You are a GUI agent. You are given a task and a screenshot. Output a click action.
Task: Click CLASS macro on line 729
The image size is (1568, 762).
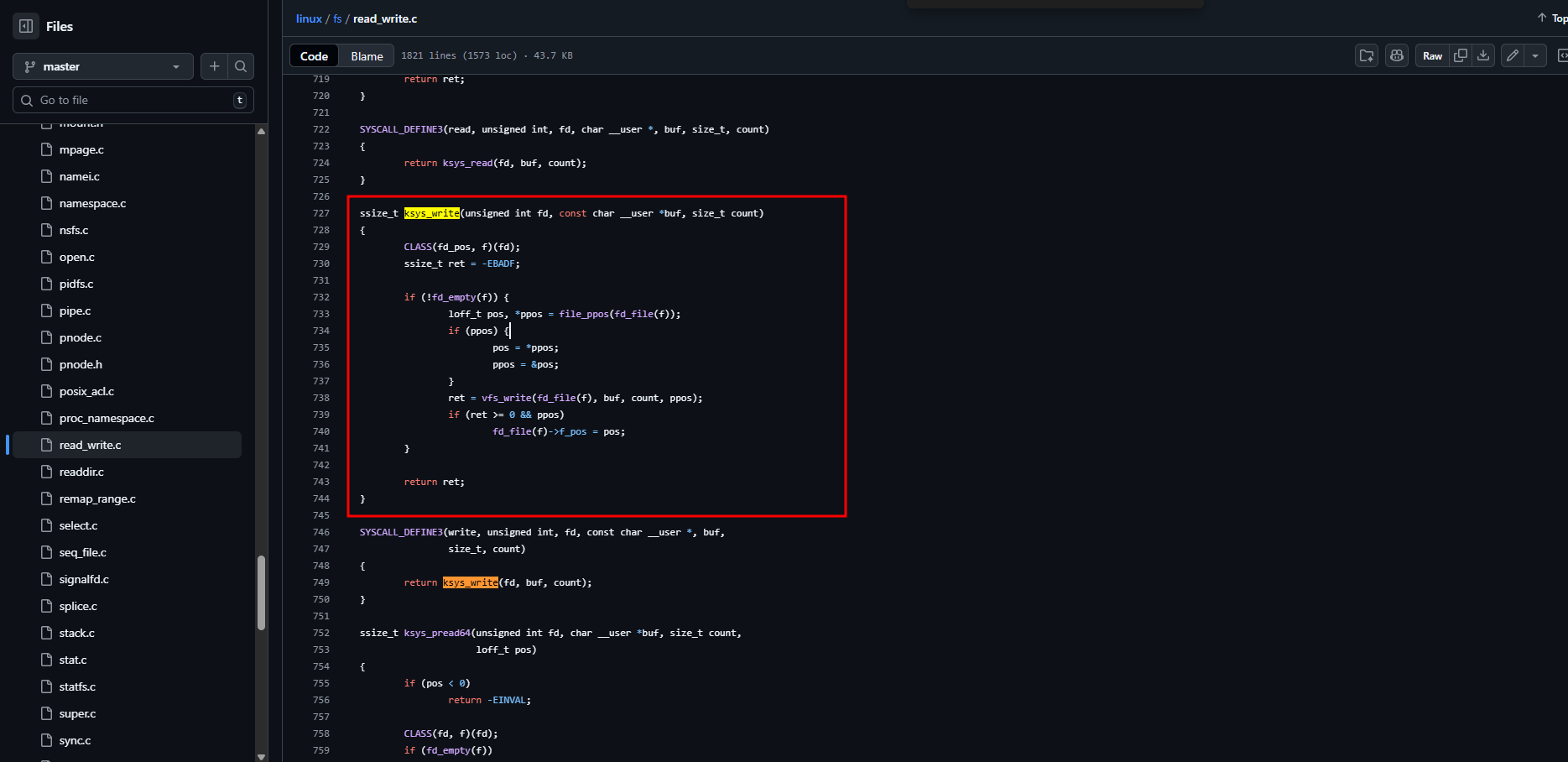[418, 247]
